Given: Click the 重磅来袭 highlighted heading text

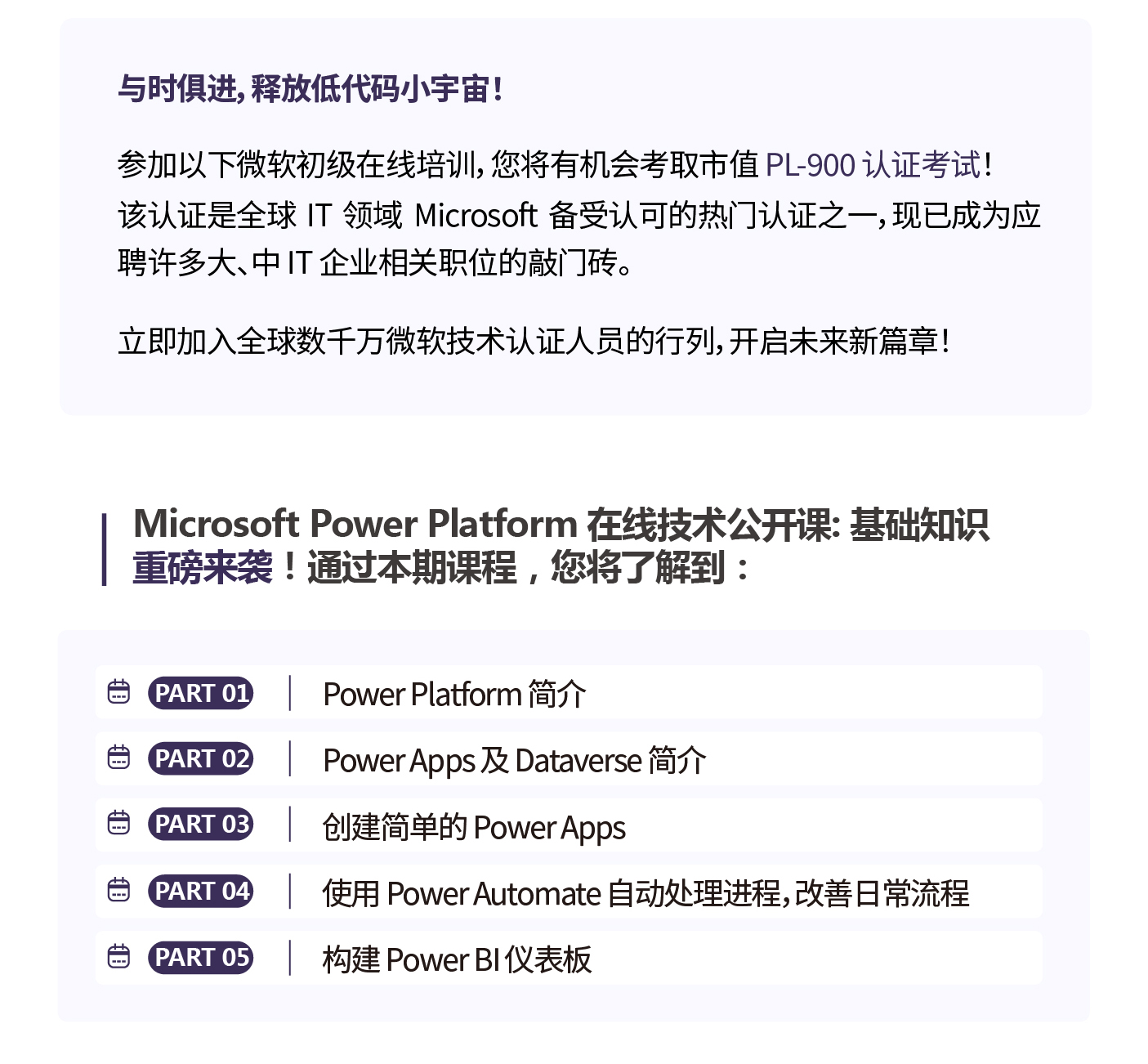Looking at the screenshot, I should pyautogui.click(x=203, y=567).
